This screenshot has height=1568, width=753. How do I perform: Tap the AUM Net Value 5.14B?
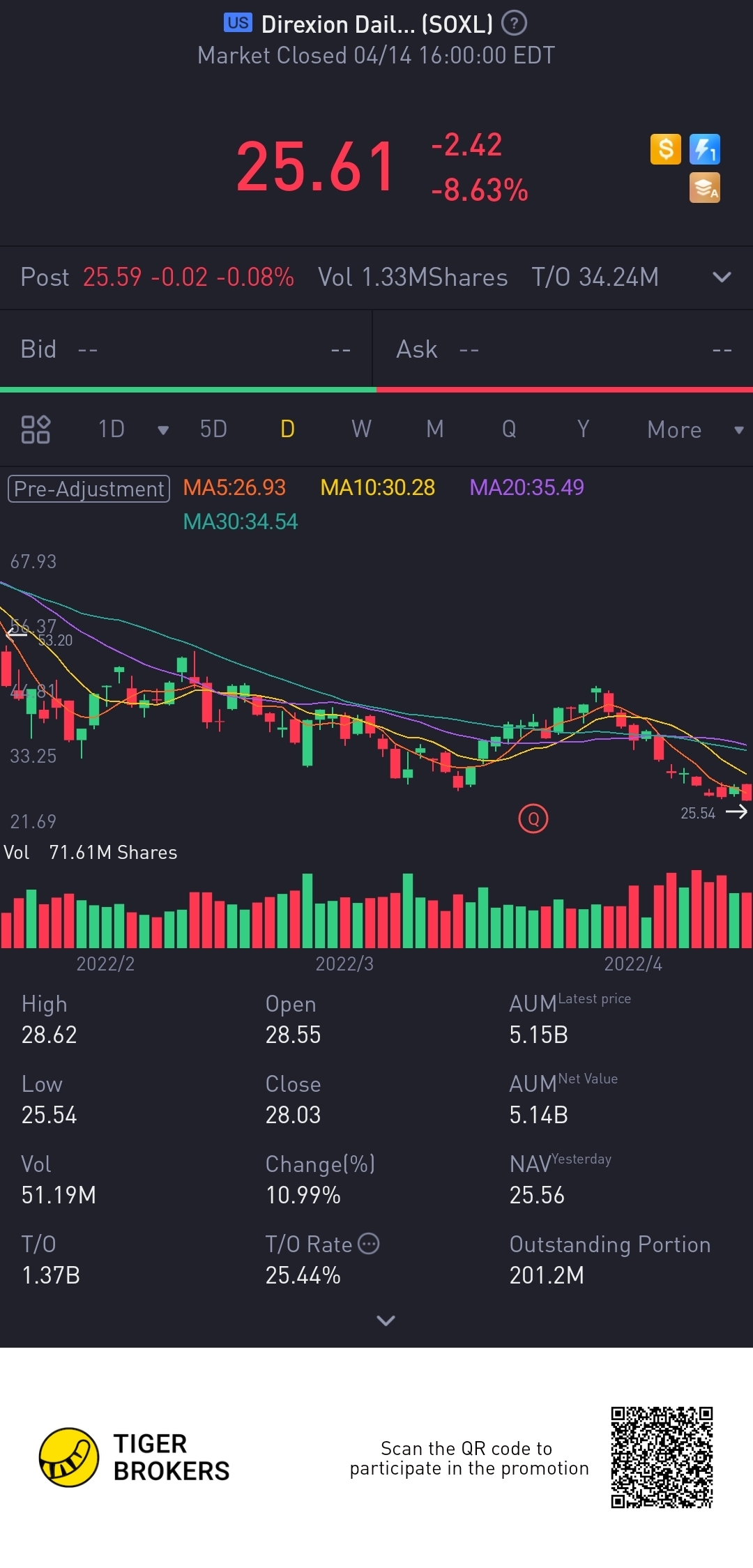[x=538, y=1115]
